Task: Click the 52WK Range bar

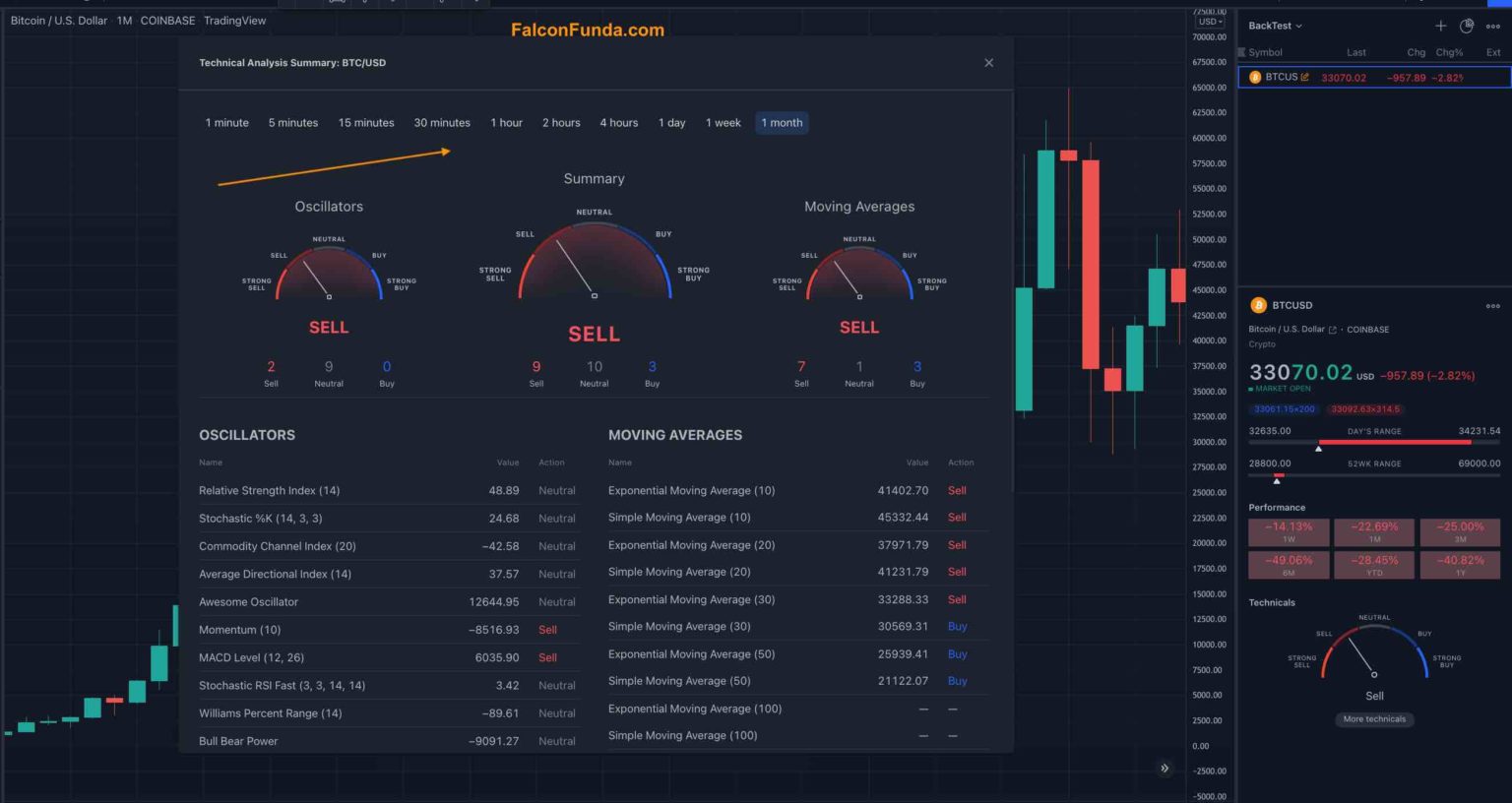Action: click(1374, 475)
